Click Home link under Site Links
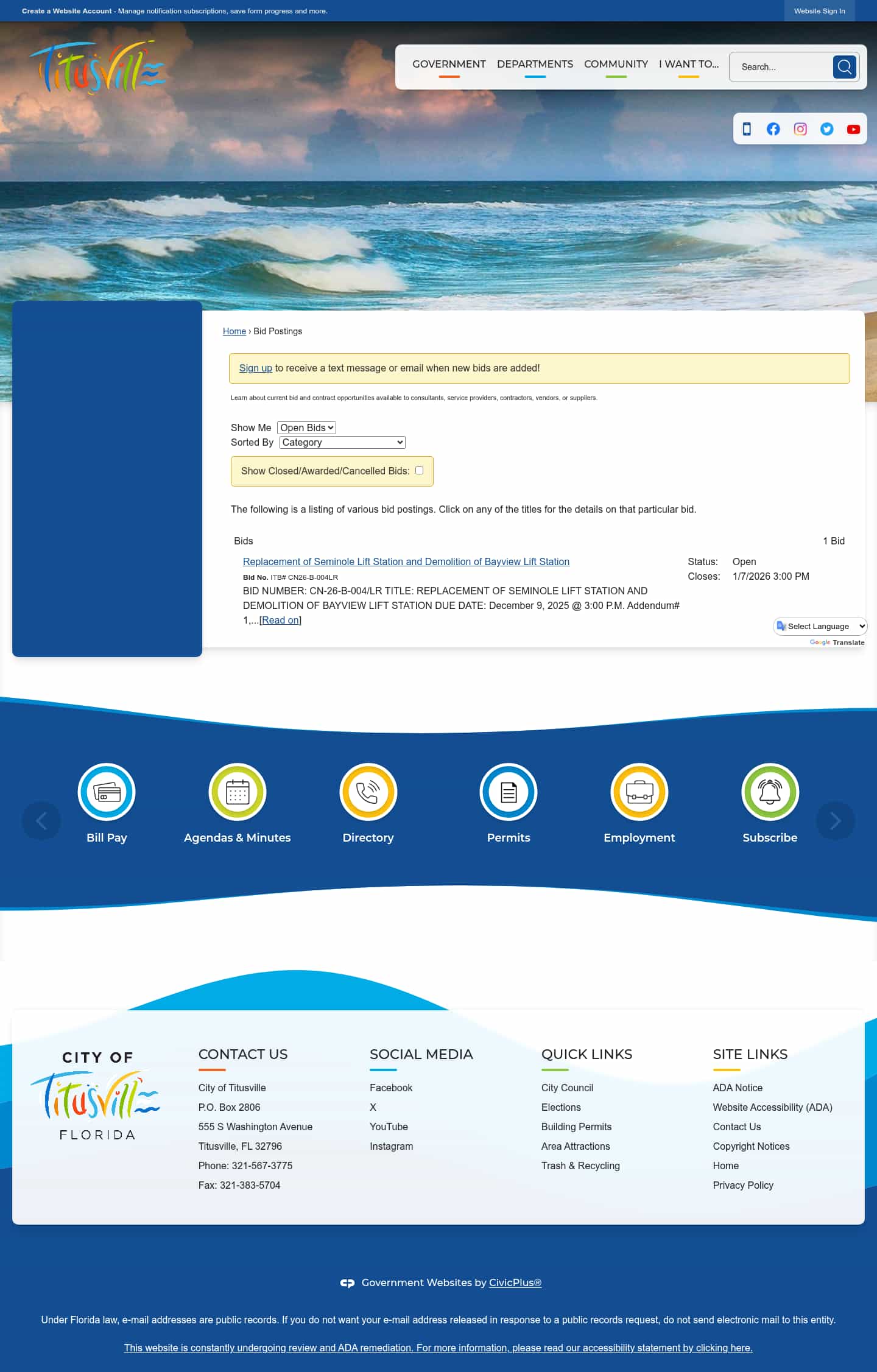The image size is (877, 1372). [x=726, y=1166]
